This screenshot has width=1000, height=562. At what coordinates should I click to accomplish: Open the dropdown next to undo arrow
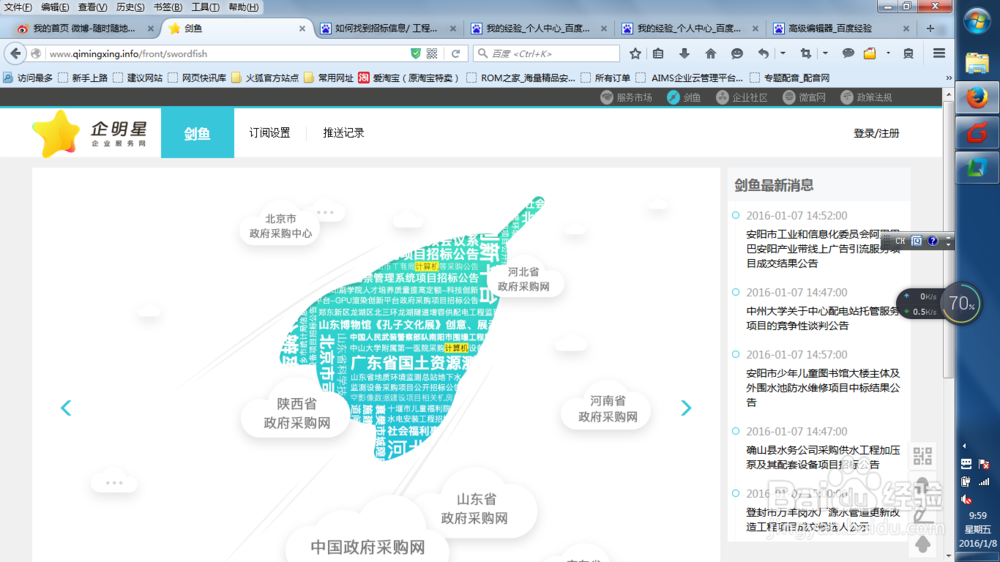(783, 54)
